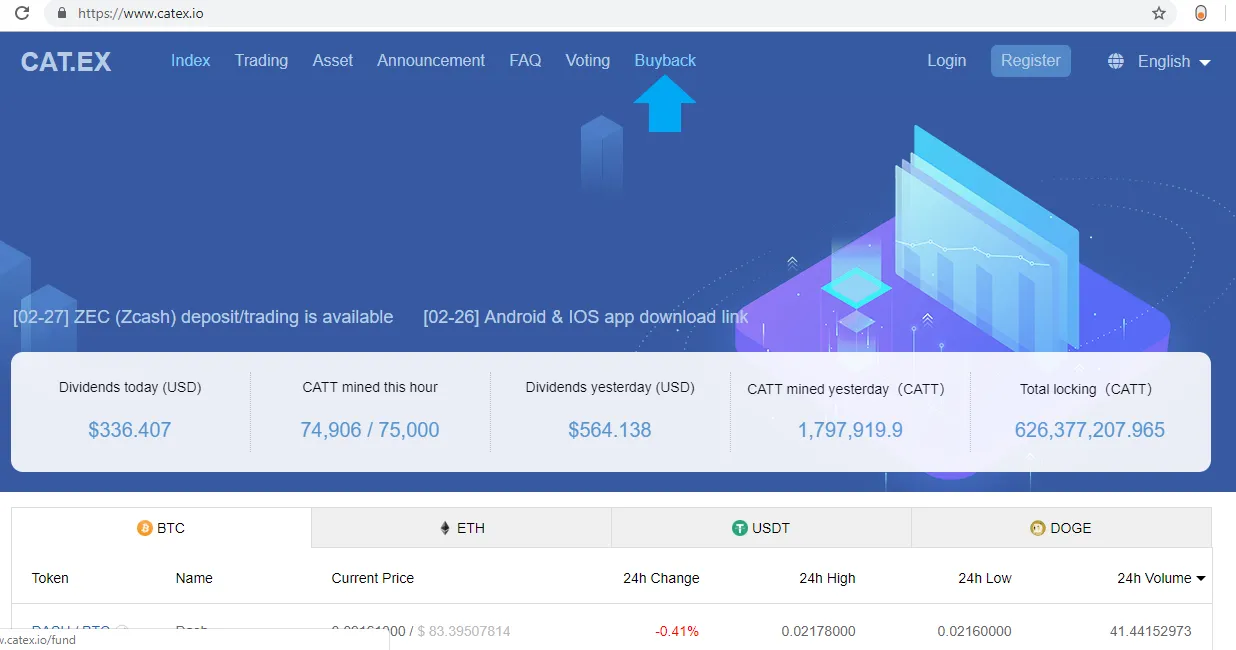1236x650 pixels.
Task: Click the Token column header
Action: click(50, 578)
